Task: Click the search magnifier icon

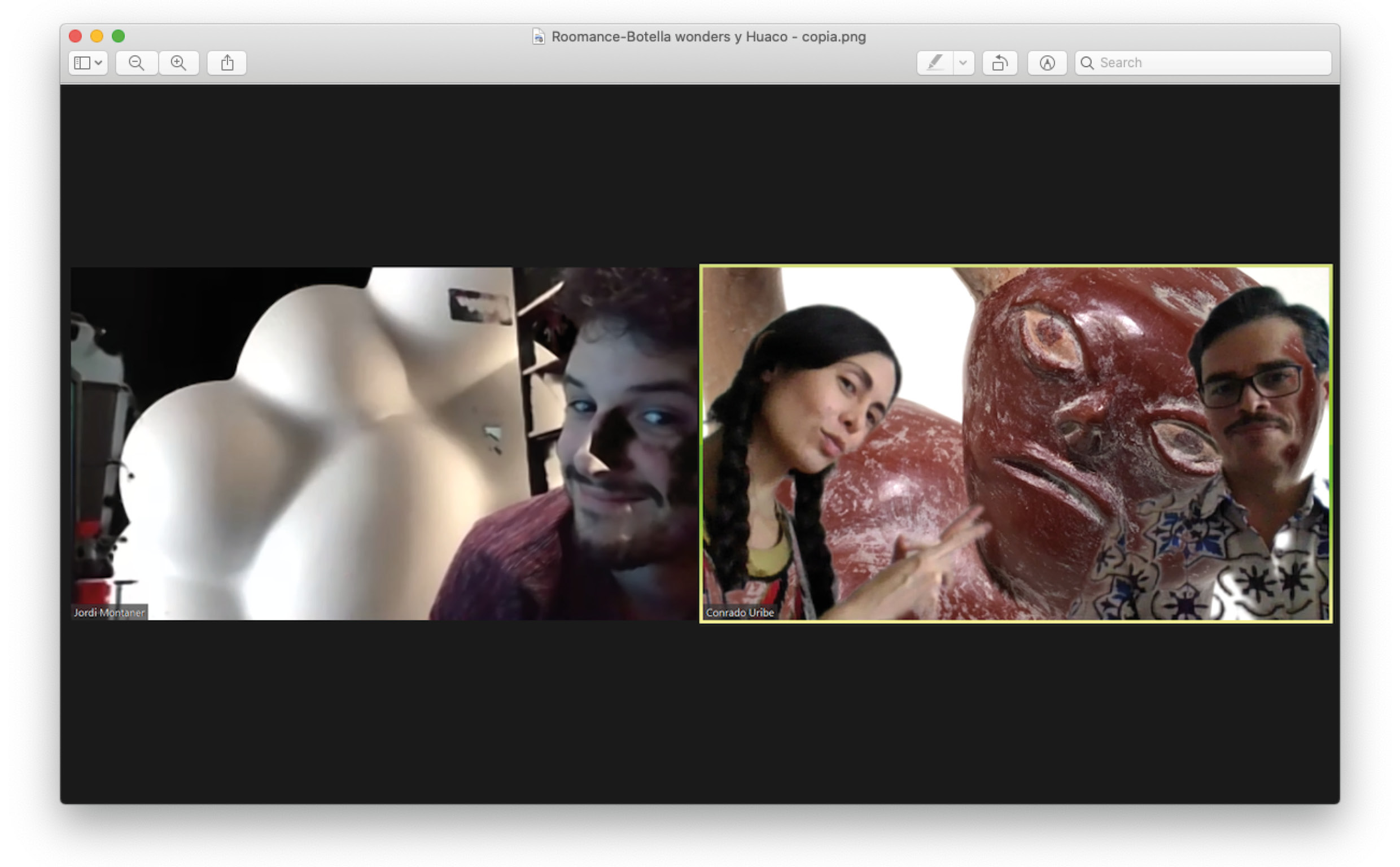Action: coord(1087,63)
